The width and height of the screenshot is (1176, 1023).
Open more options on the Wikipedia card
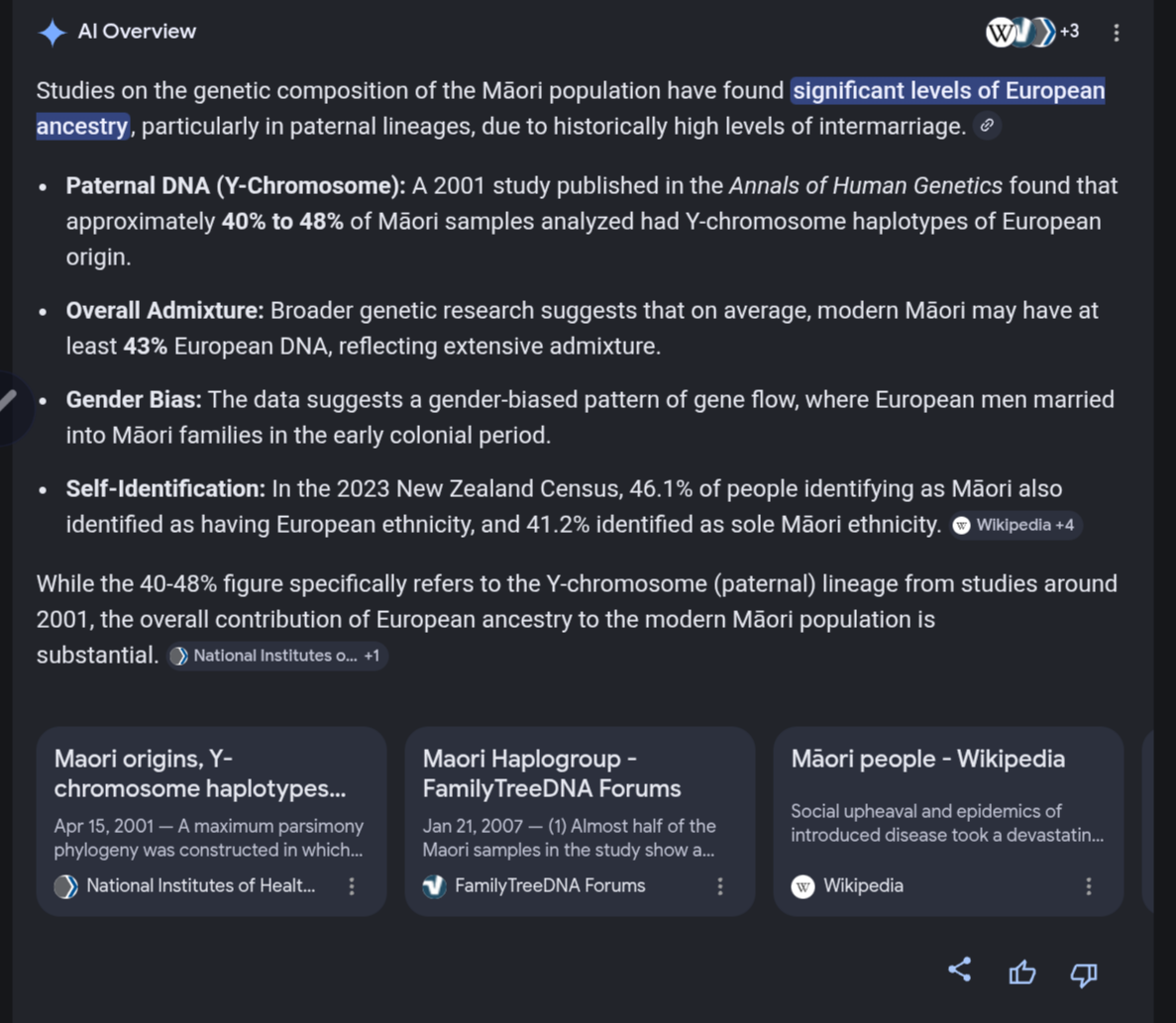click(1089, 886)
